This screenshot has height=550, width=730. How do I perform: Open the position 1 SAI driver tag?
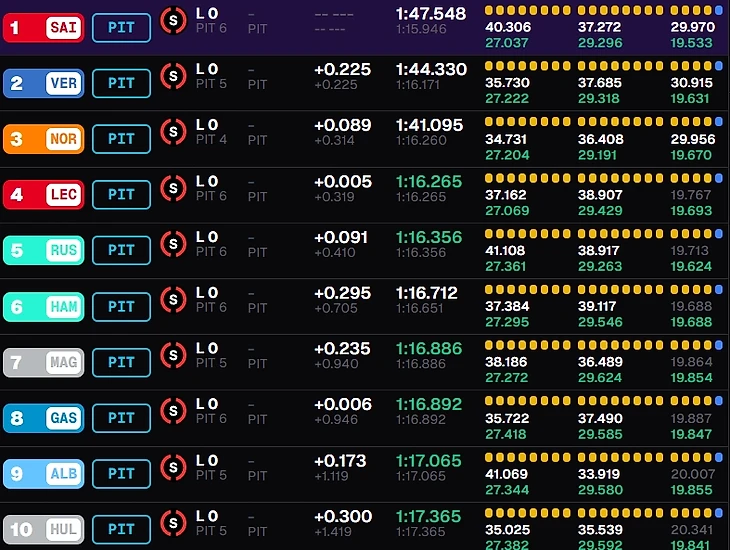[x=44, y=28]
